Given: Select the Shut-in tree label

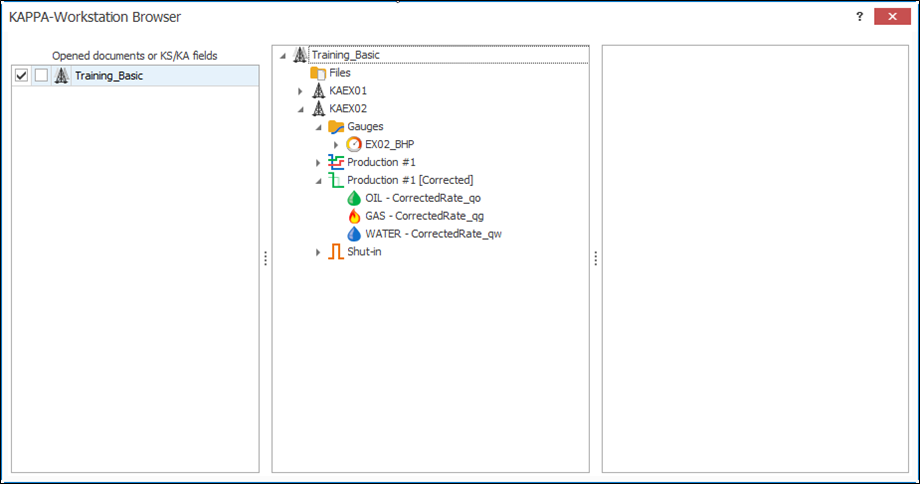Looking at the screenshot, I should (364, 252).
